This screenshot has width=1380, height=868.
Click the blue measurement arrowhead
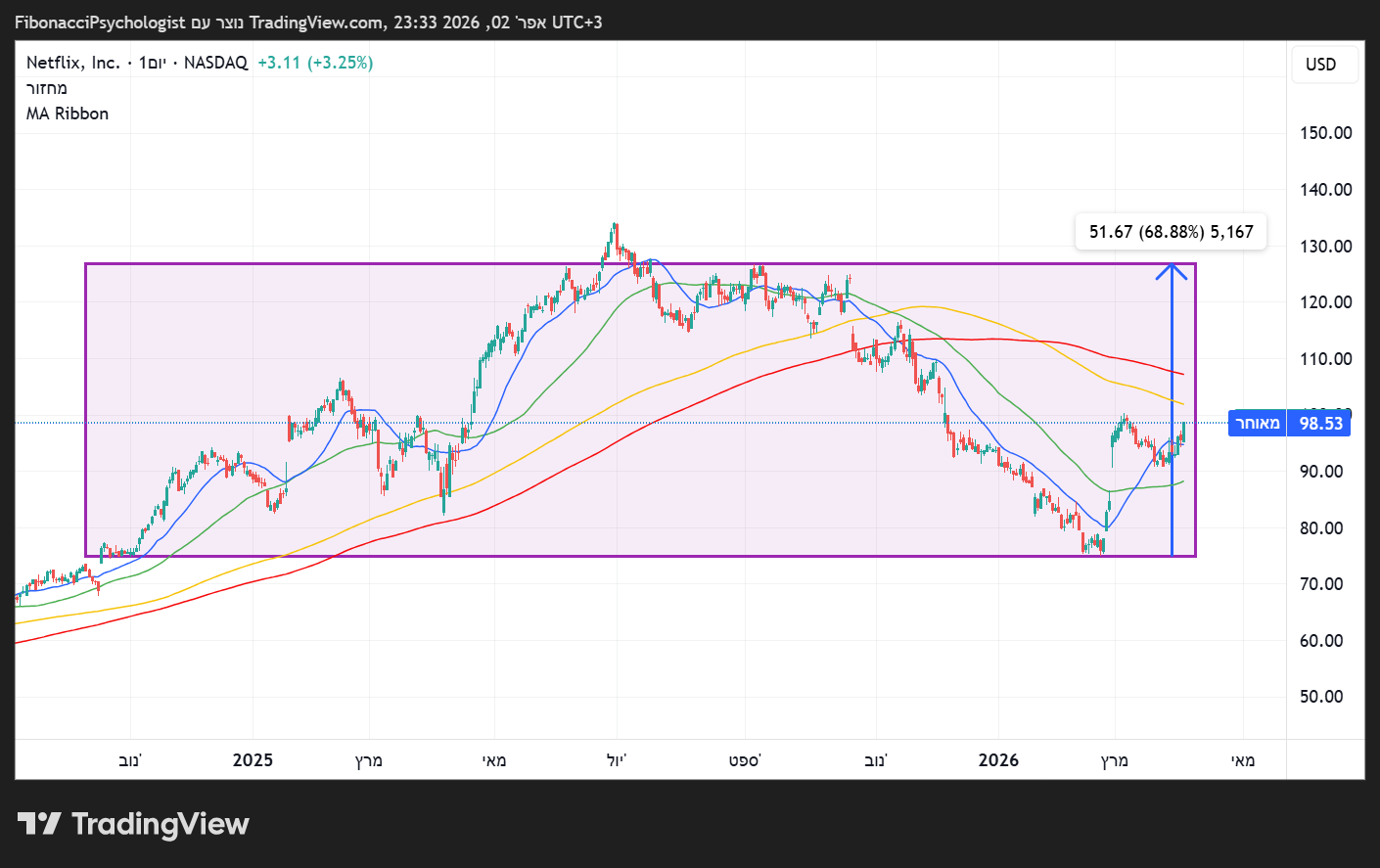click(x=1172, y=270)
